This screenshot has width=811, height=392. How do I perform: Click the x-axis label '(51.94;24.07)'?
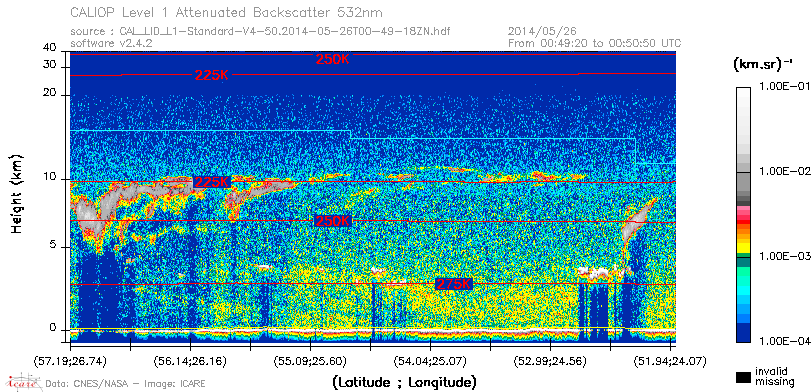coord(670,361)
